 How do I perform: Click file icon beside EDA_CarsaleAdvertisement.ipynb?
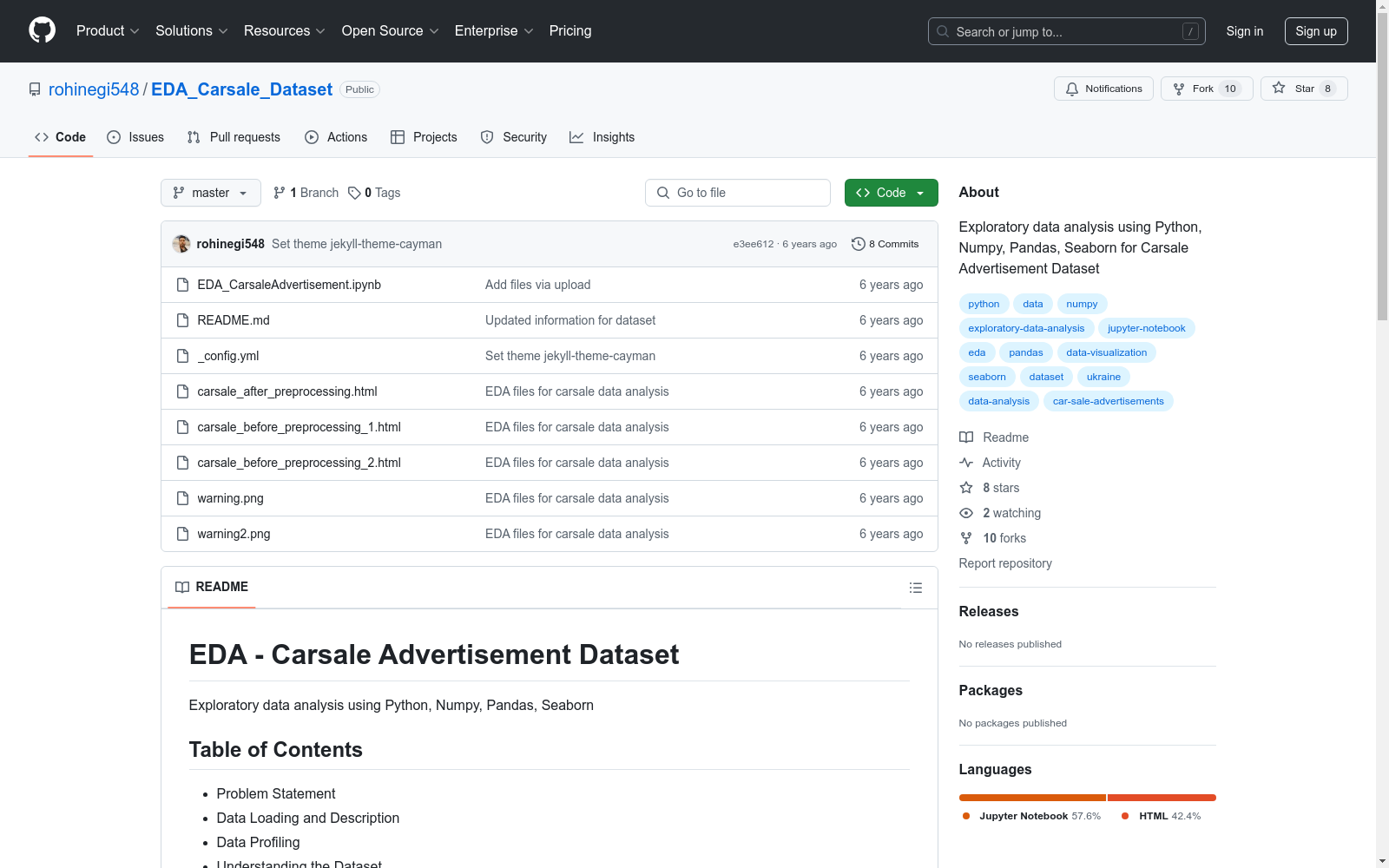(x=182, y=285)
